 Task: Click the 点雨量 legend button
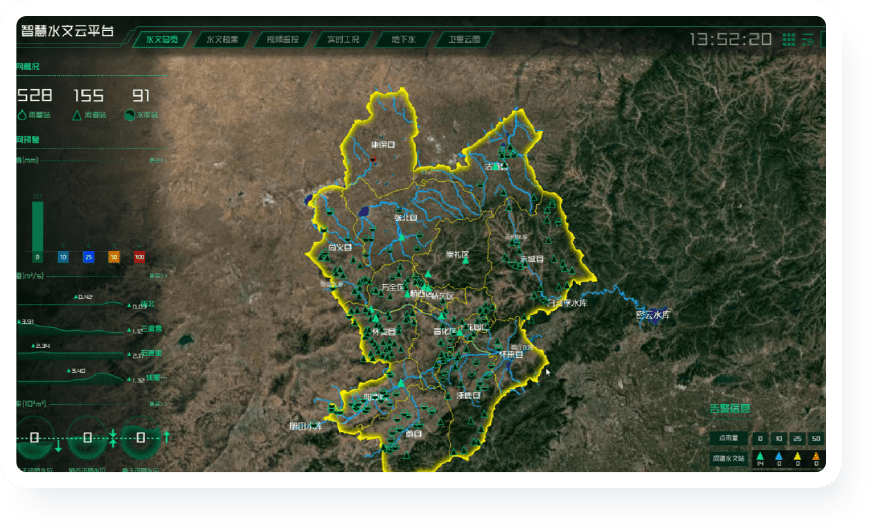click(x=729, y=438)
